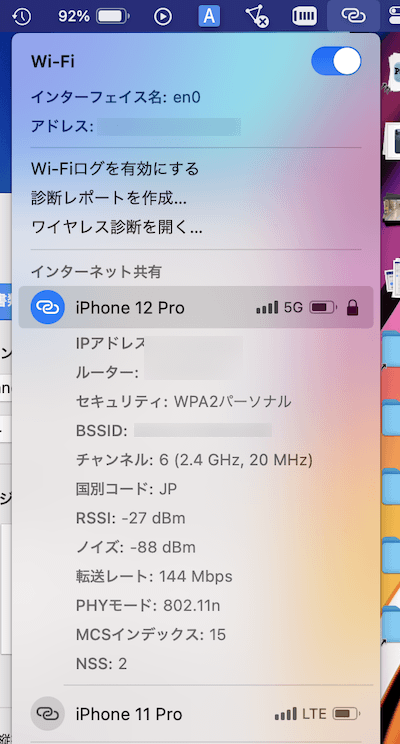Turn off the Wi-Fi switch

(336, 61)
